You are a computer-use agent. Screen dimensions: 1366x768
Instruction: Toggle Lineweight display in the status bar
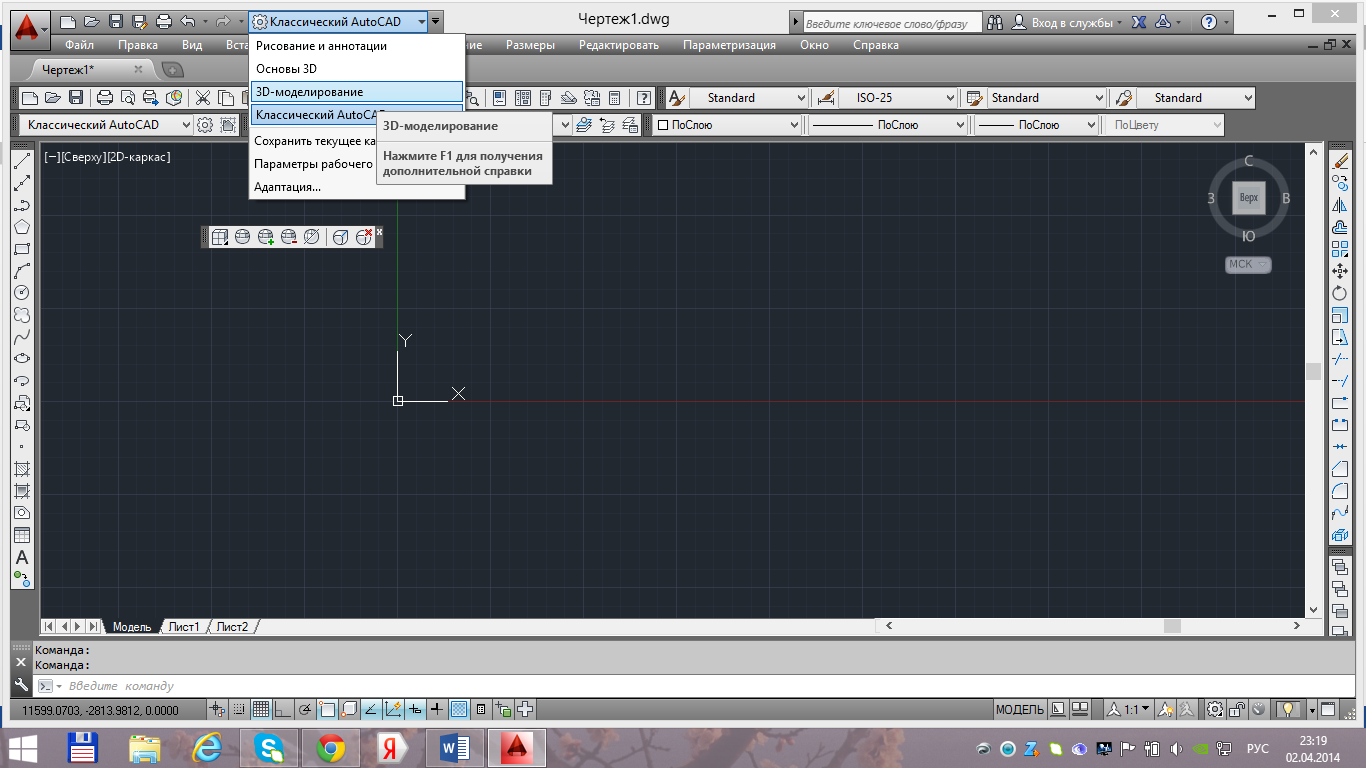(x=437, y=709)
